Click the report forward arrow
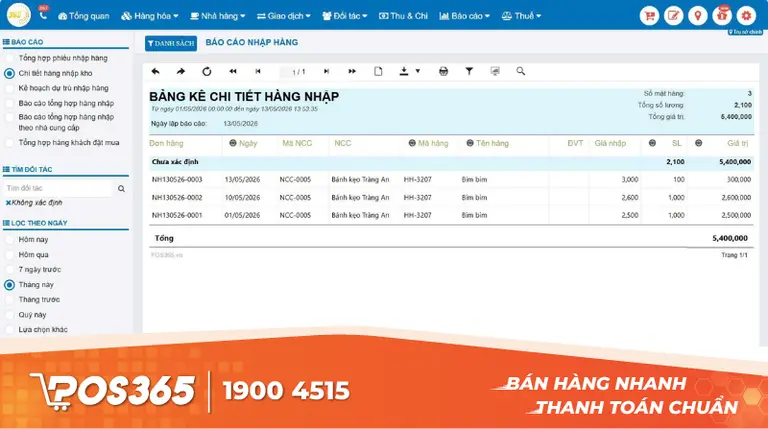The image size is (768, 429). click(181, 72)
